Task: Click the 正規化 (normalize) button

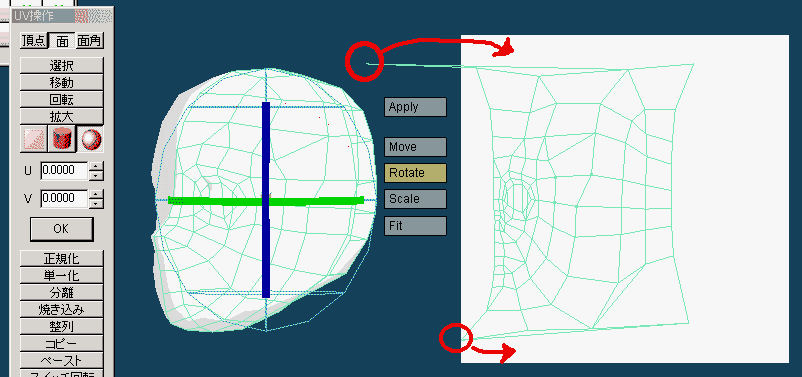Action: 61,258
